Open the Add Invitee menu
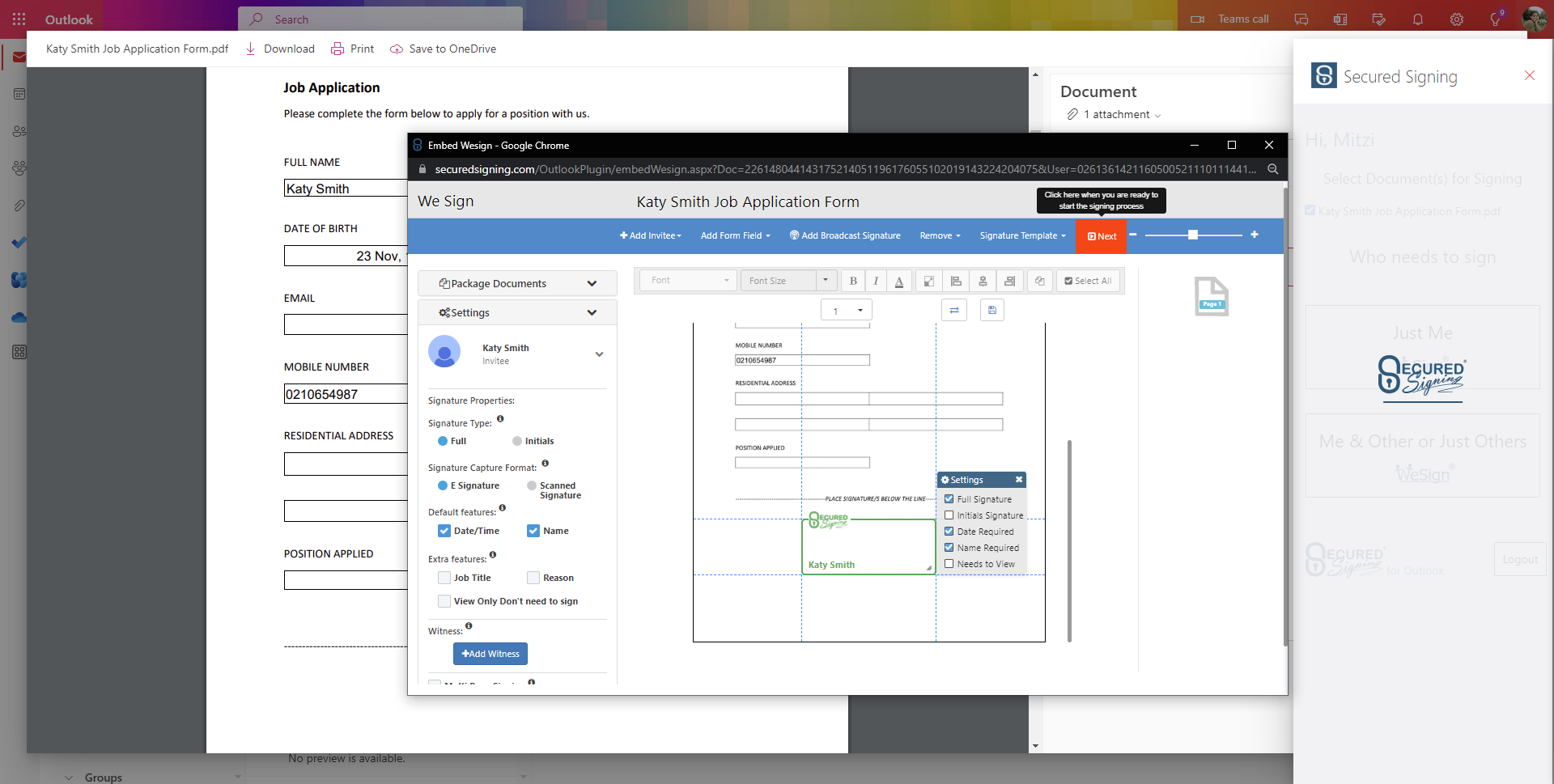Viewport: 1554px width, 784px height. (x=651, y=235)
